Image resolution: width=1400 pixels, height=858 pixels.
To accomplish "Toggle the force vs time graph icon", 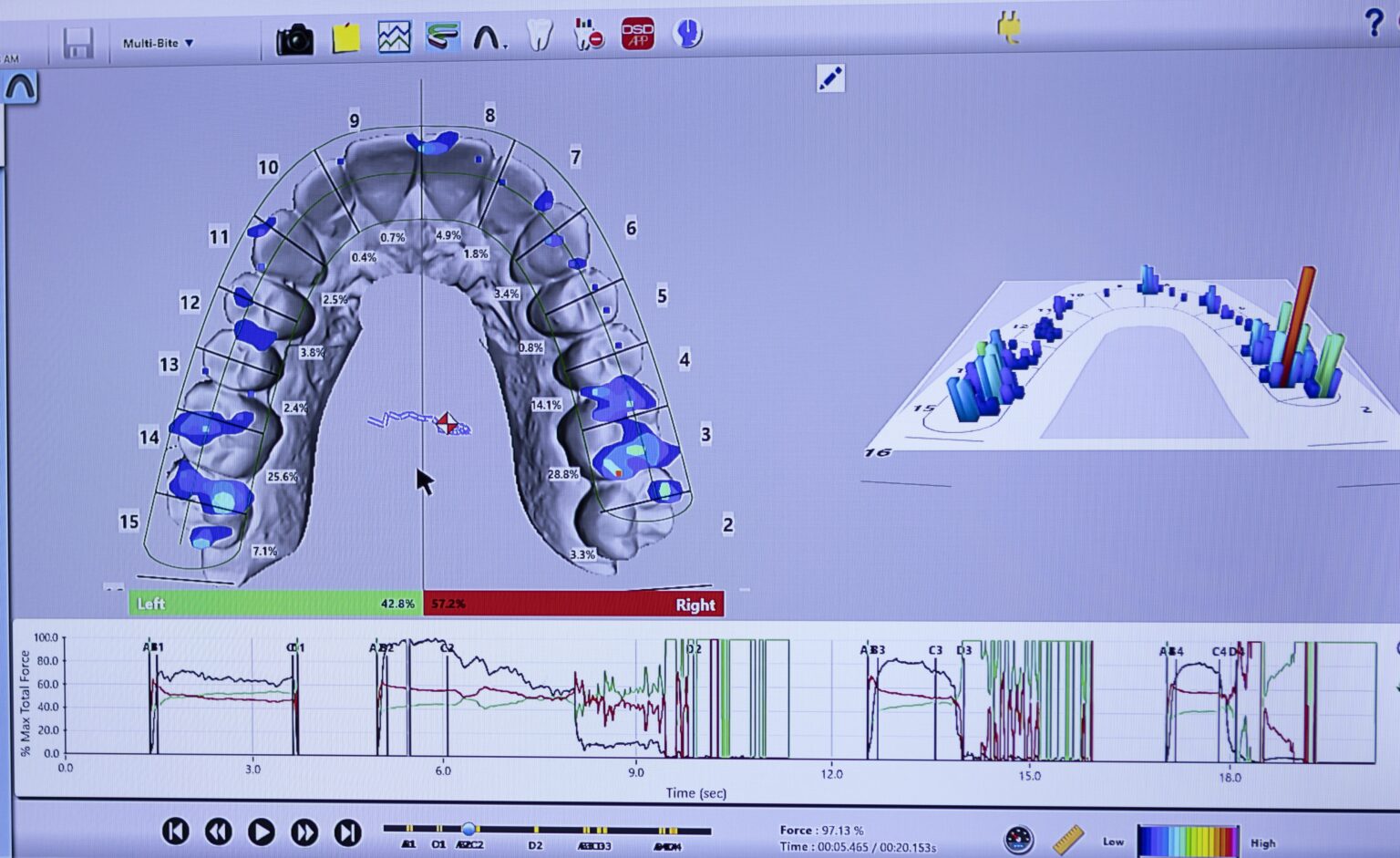I will pyautogui.click(x=394, y=37).
